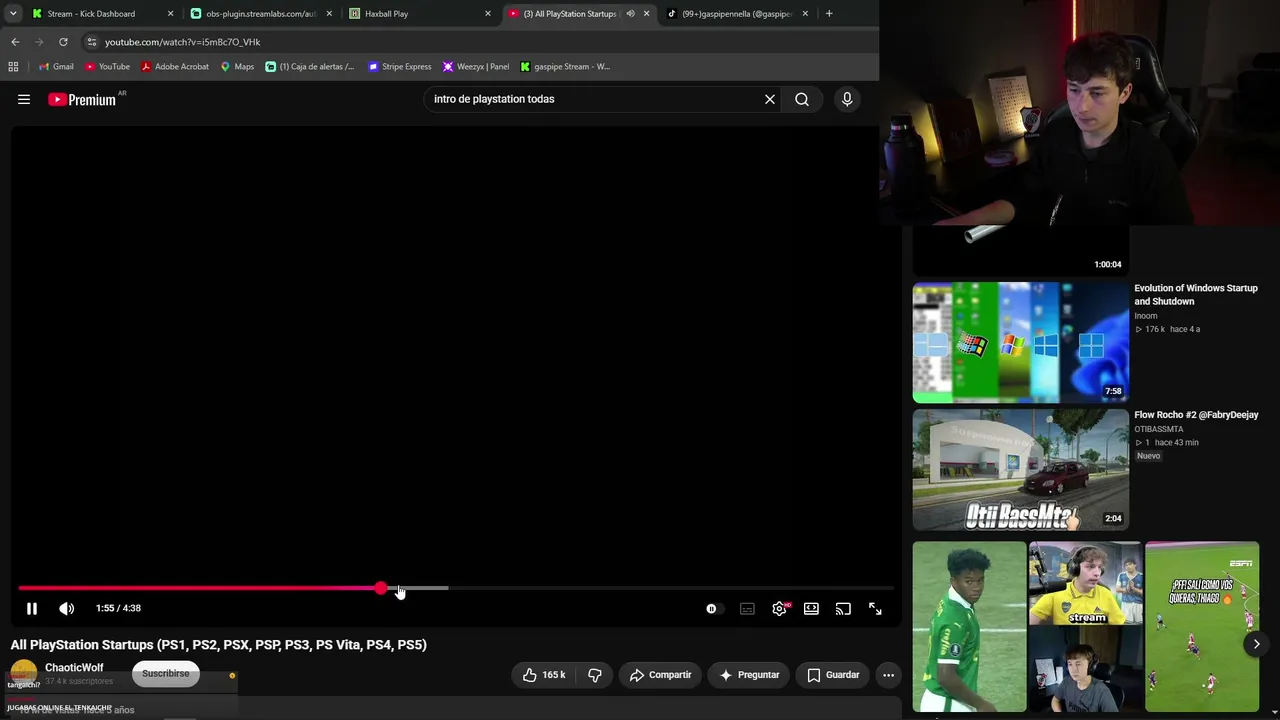Go to YouTube Premium home logo
The height and width of the screenshot is (720, 1280).
pos(82,99)
